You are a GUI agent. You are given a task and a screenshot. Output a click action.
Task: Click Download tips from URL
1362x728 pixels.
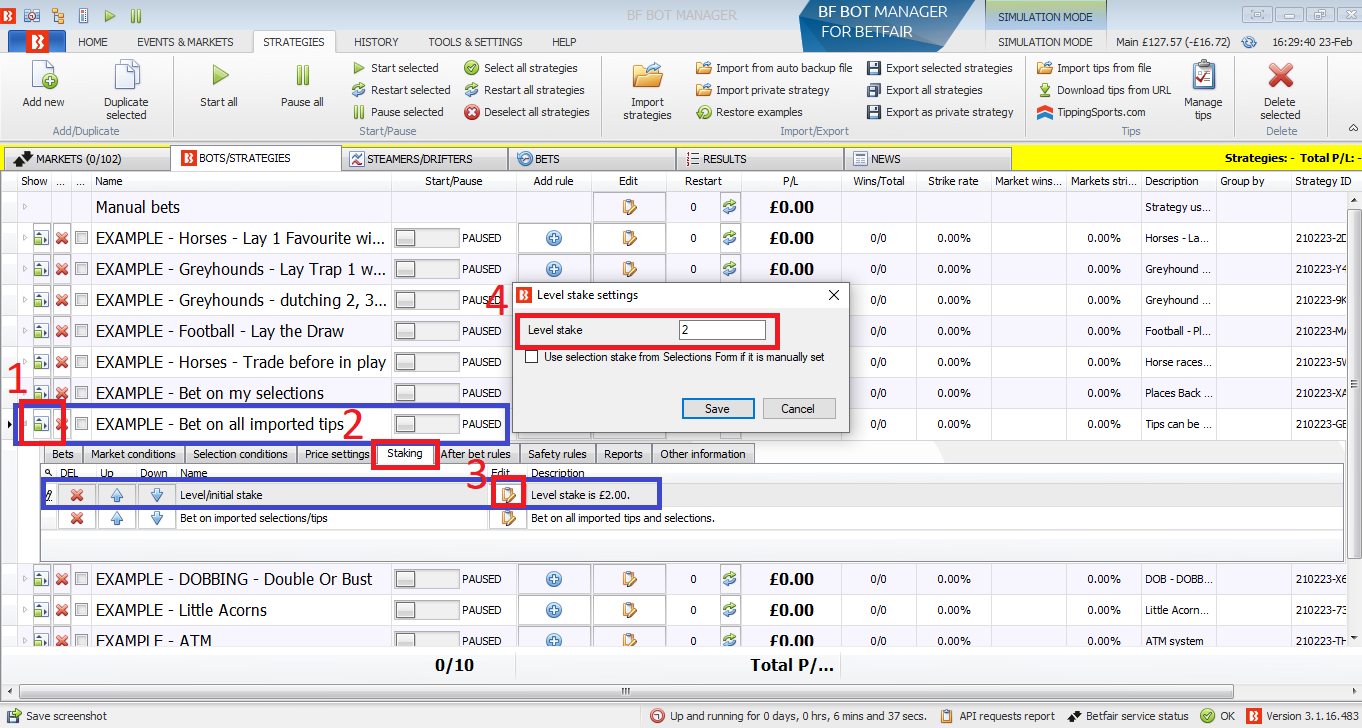coord(1104,90)
